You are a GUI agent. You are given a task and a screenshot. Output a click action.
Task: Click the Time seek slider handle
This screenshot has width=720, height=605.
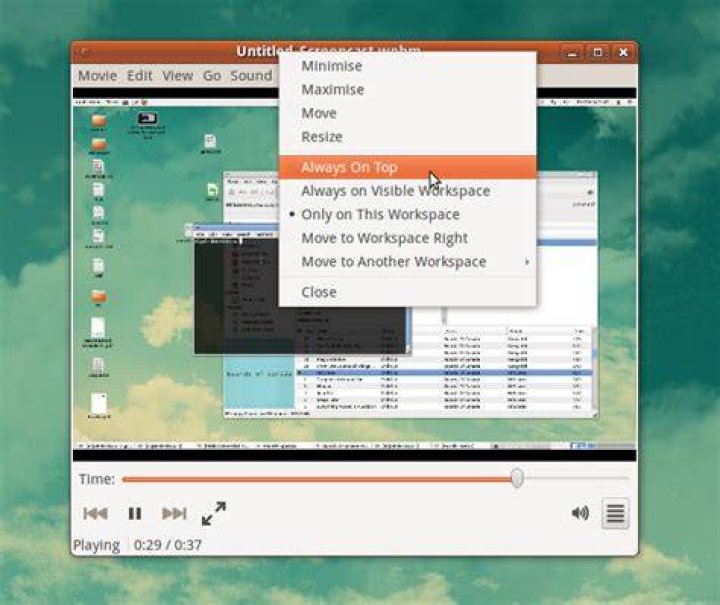coord(517,478)
